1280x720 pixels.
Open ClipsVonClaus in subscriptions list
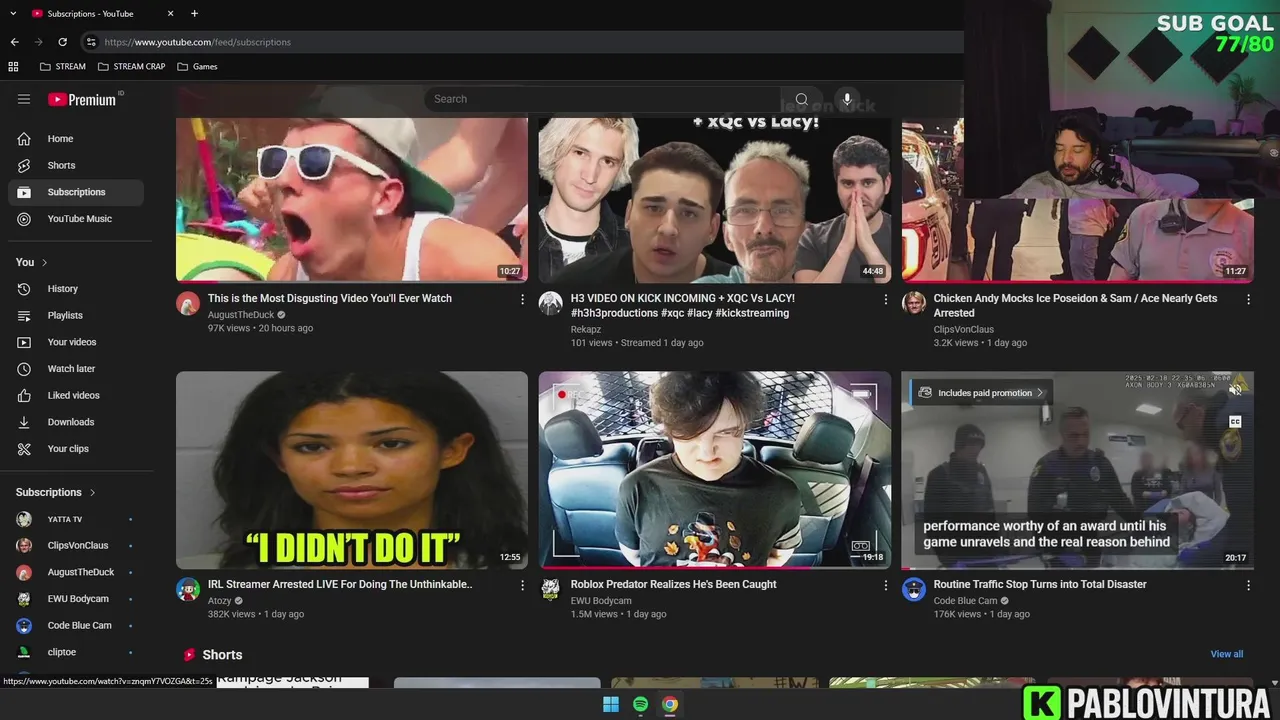(x=75, y=546)
